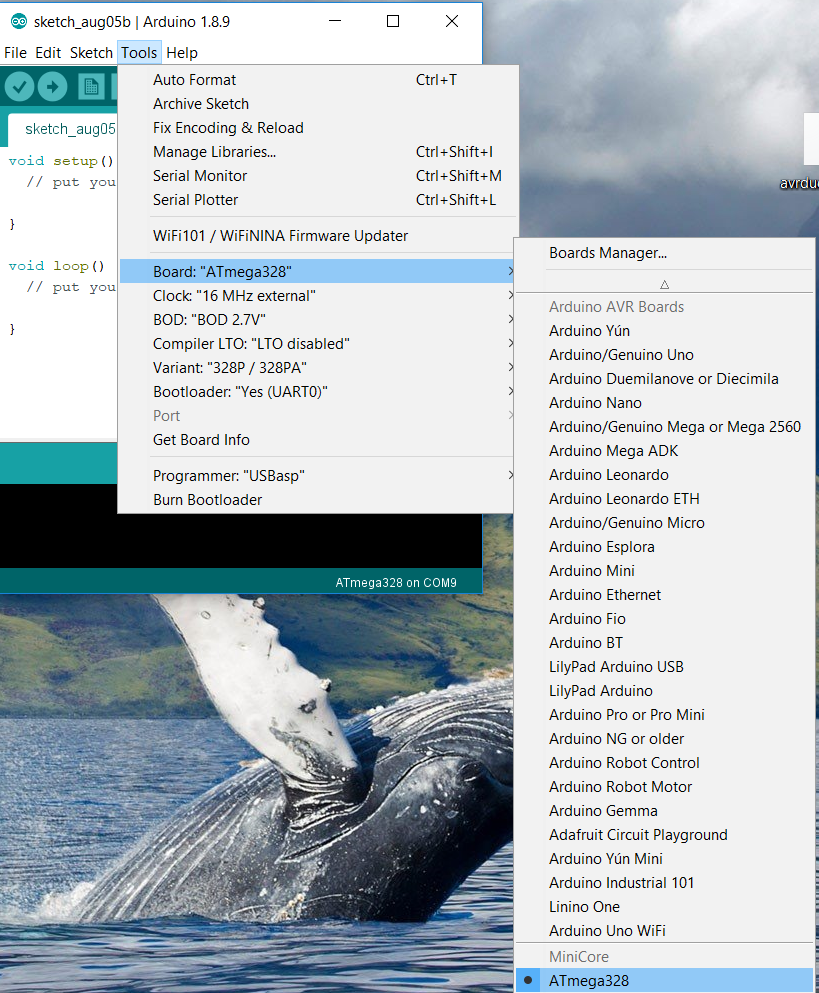Switch to the sketch_aug05 editor tab
The image size is (819, 993).
pyautogui.click(x=63, y=129)
